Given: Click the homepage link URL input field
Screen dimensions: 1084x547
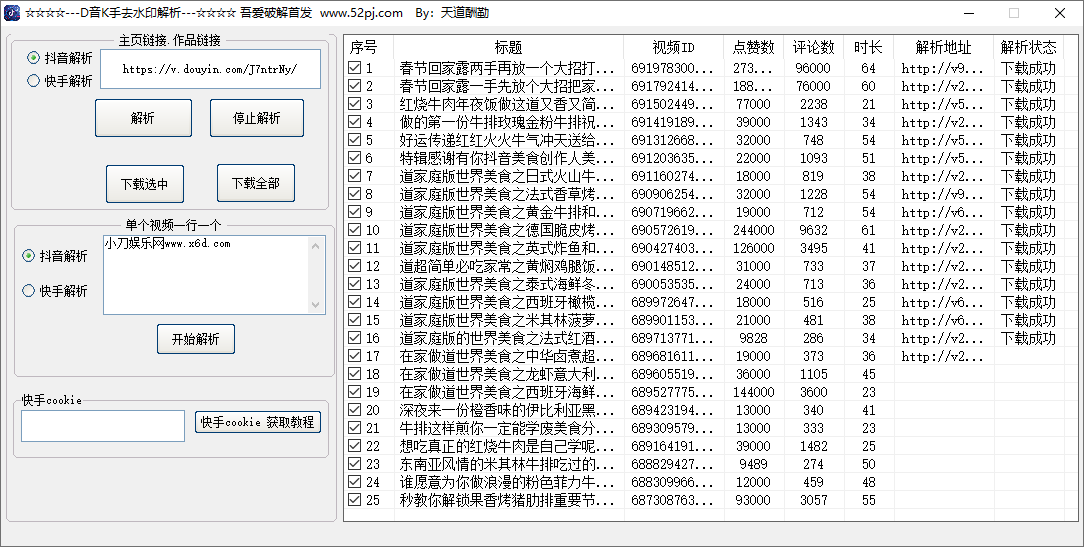Looking at the screenshot, I should tap(210, 70).
